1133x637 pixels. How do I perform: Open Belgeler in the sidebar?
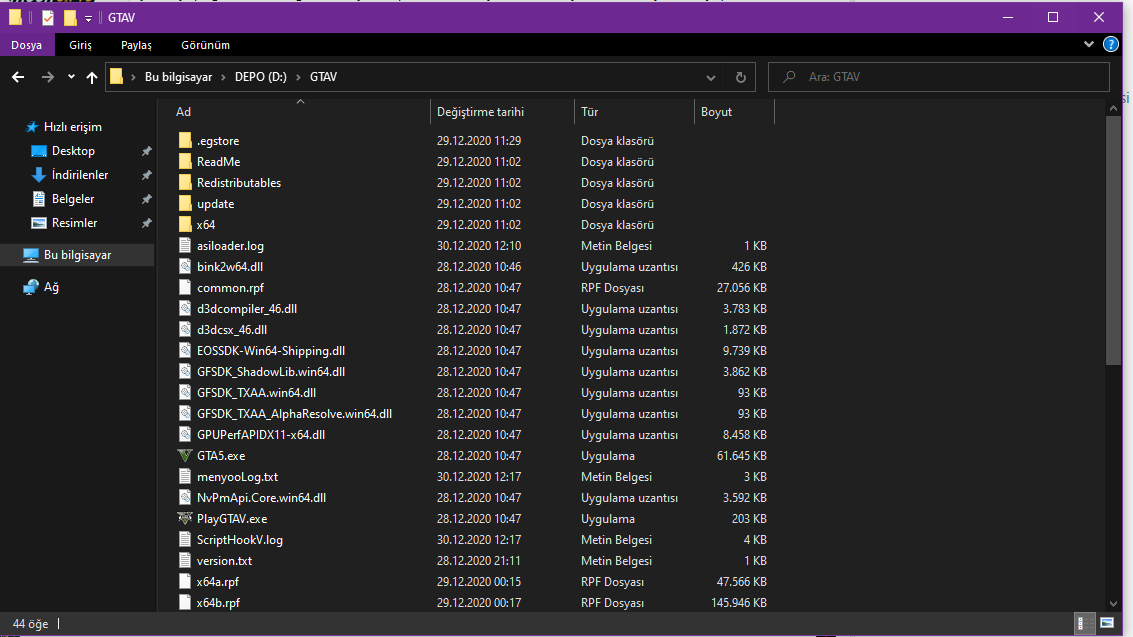(73, 199)
